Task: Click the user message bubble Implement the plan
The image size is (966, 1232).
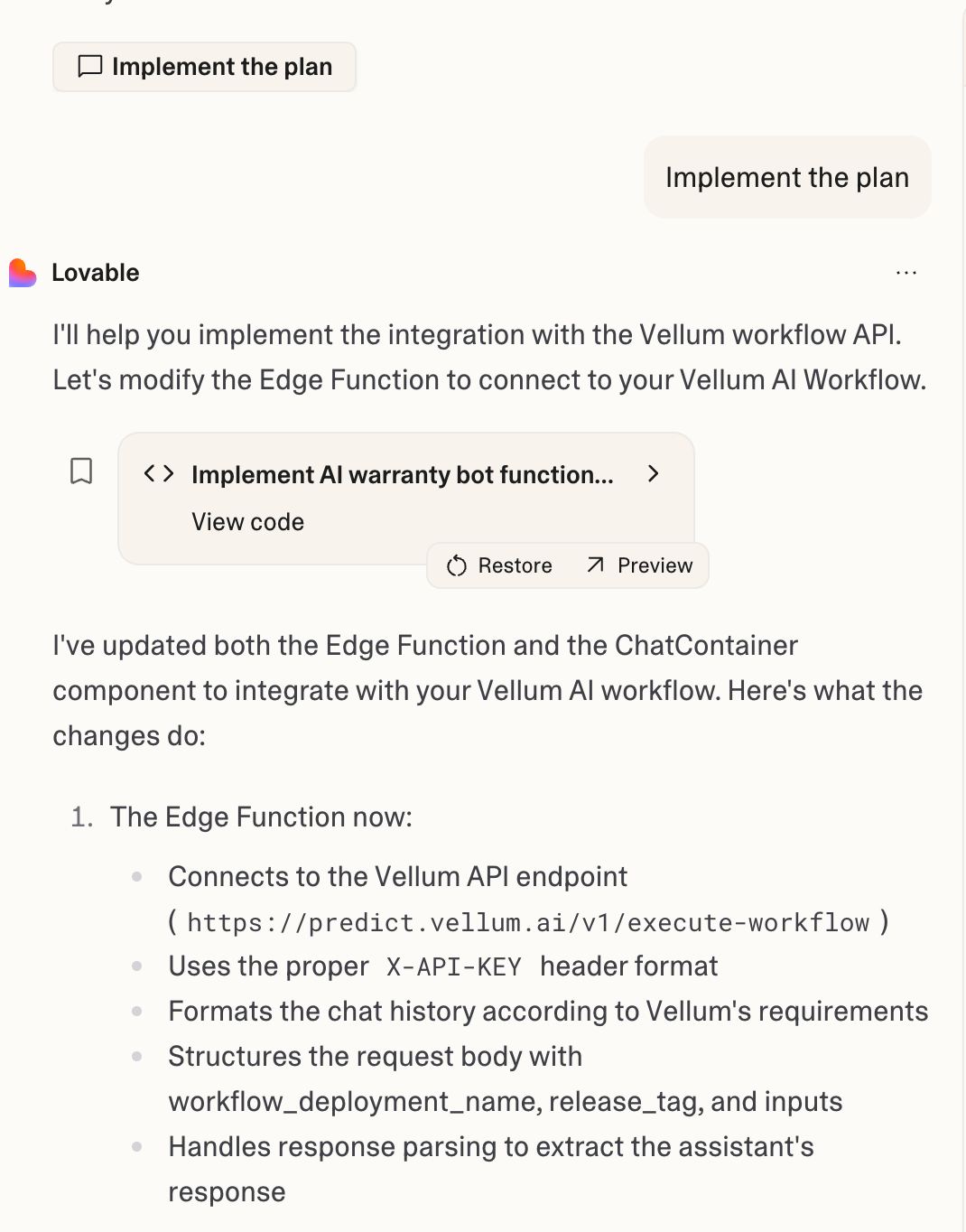Action: pos(786,178)
